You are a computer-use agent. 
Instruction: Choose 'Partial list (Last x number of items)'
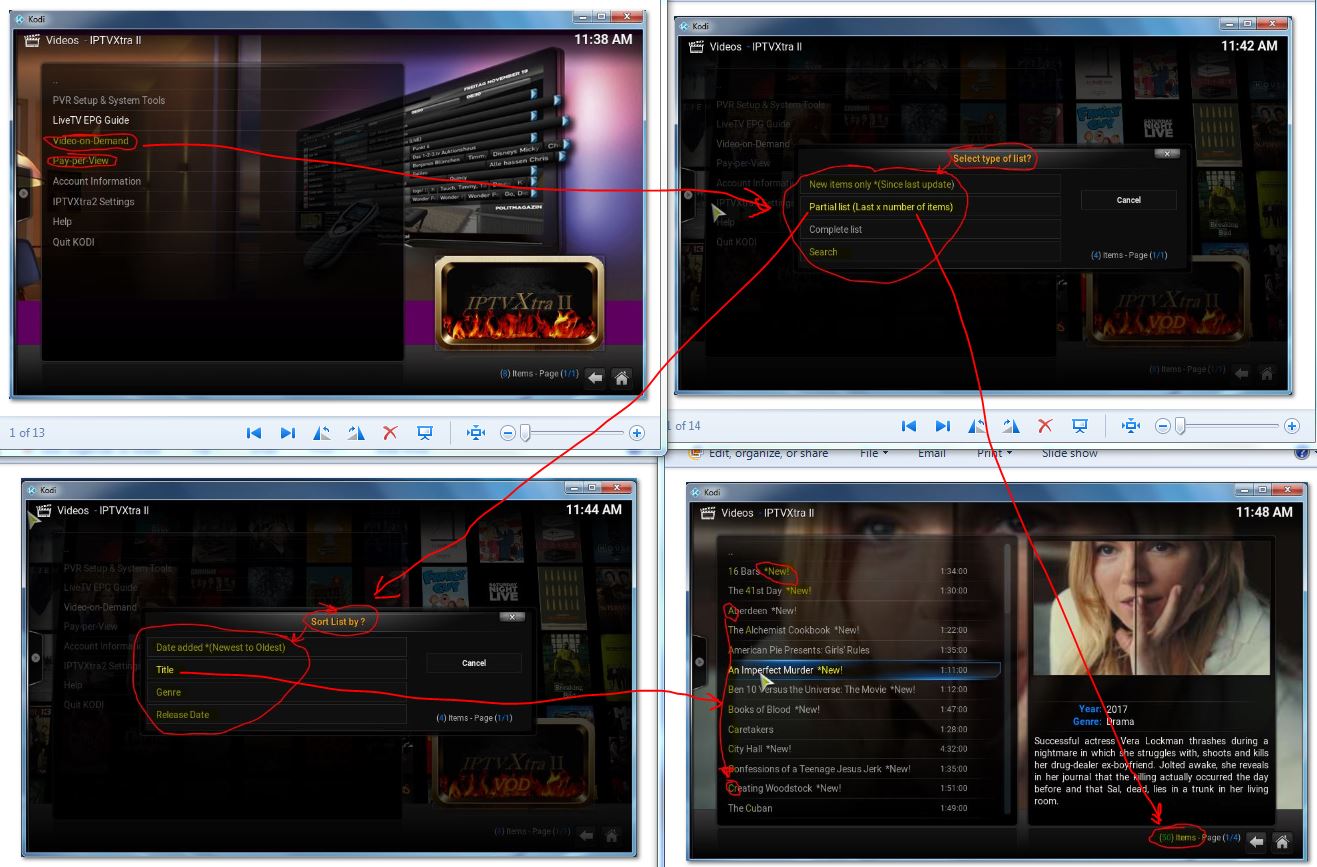coord(930,207)
